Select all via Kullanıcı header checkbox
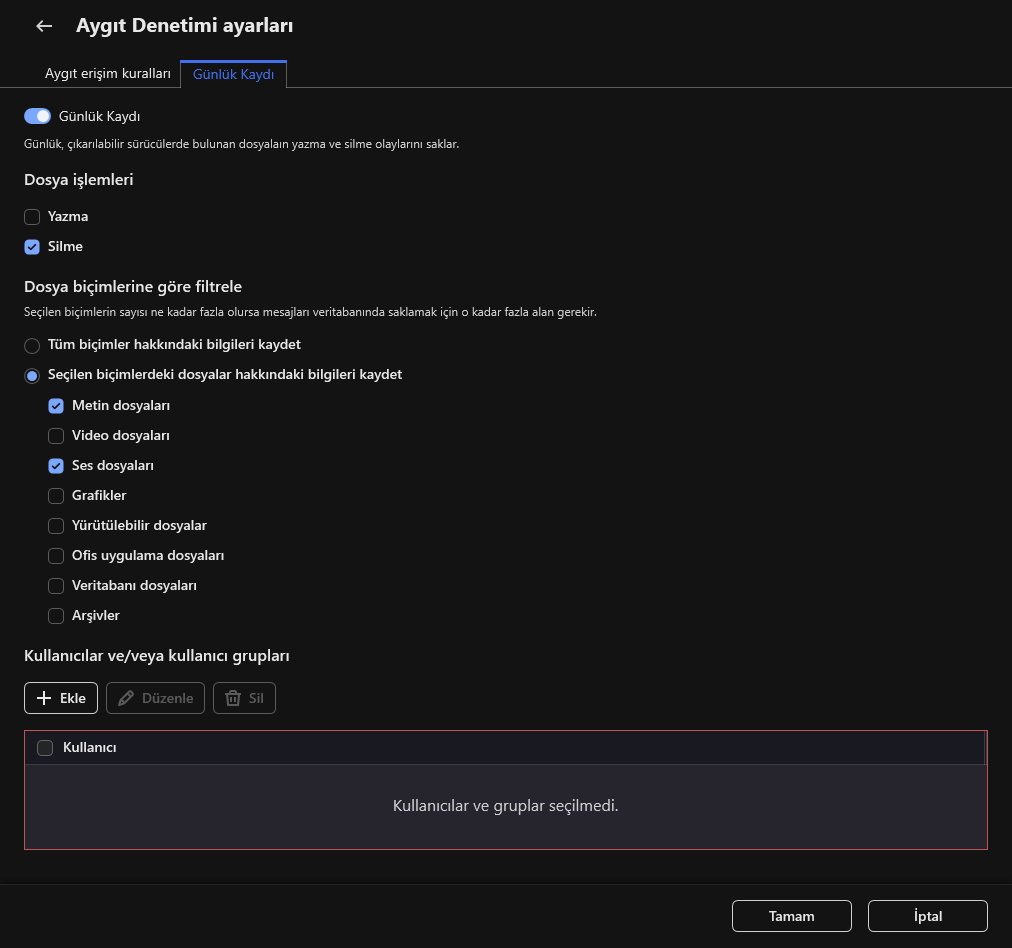Screen dimensions: 1012x948 (x=45, y=748)
